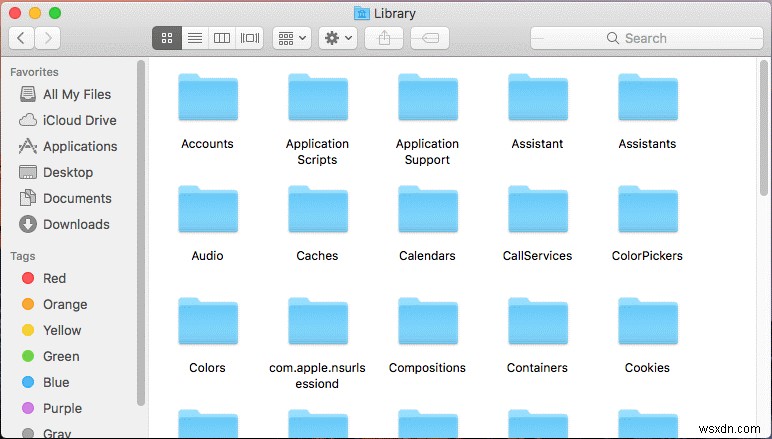Select the Compositions folder

point(427,322)
